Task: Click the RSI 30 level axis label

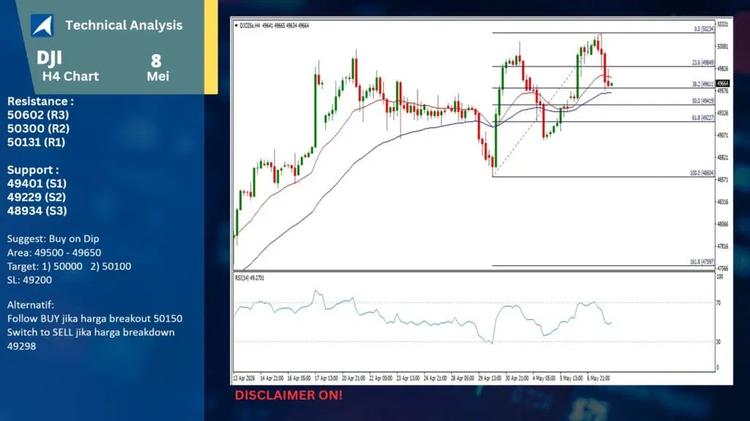Action: (x=718, y=342)
